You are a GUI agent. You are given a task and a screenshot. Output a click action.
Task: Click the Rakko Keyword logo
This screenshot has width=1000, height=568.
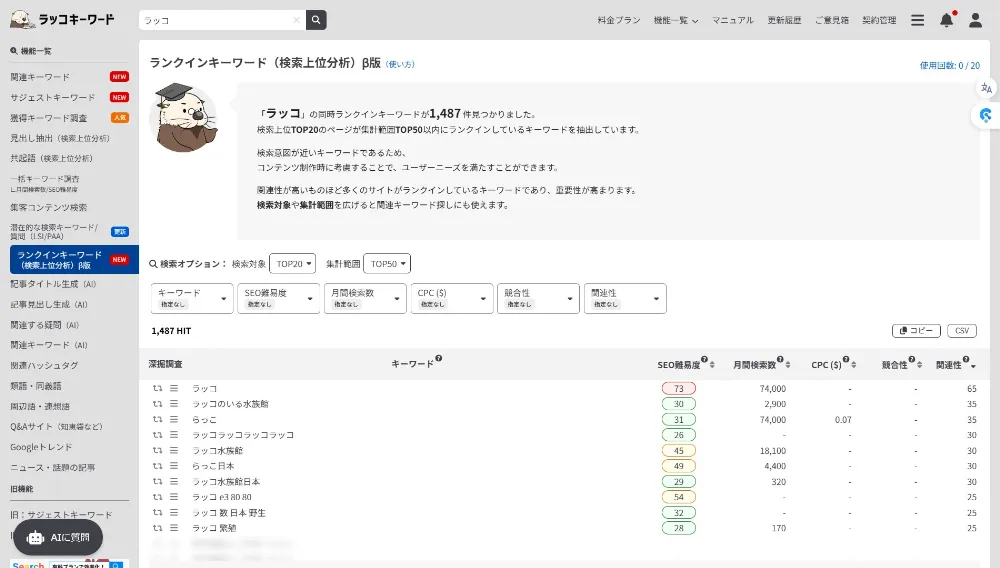(62, 19)
